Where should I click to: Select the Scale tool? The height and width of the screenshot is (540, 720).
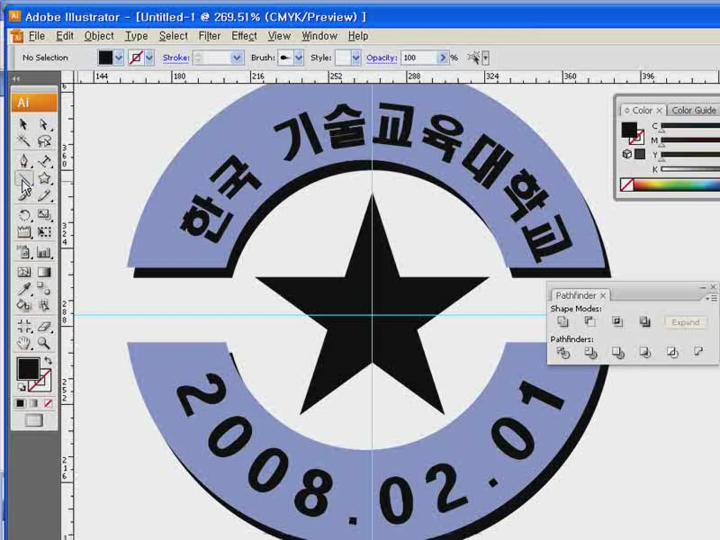(x=44, y=215)
